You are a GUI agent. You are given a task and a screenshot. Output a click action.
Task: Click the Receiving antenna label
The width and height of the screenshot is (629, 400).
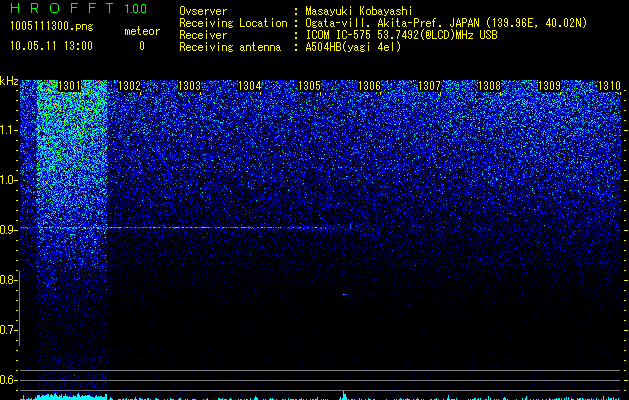tap(230, 47)
